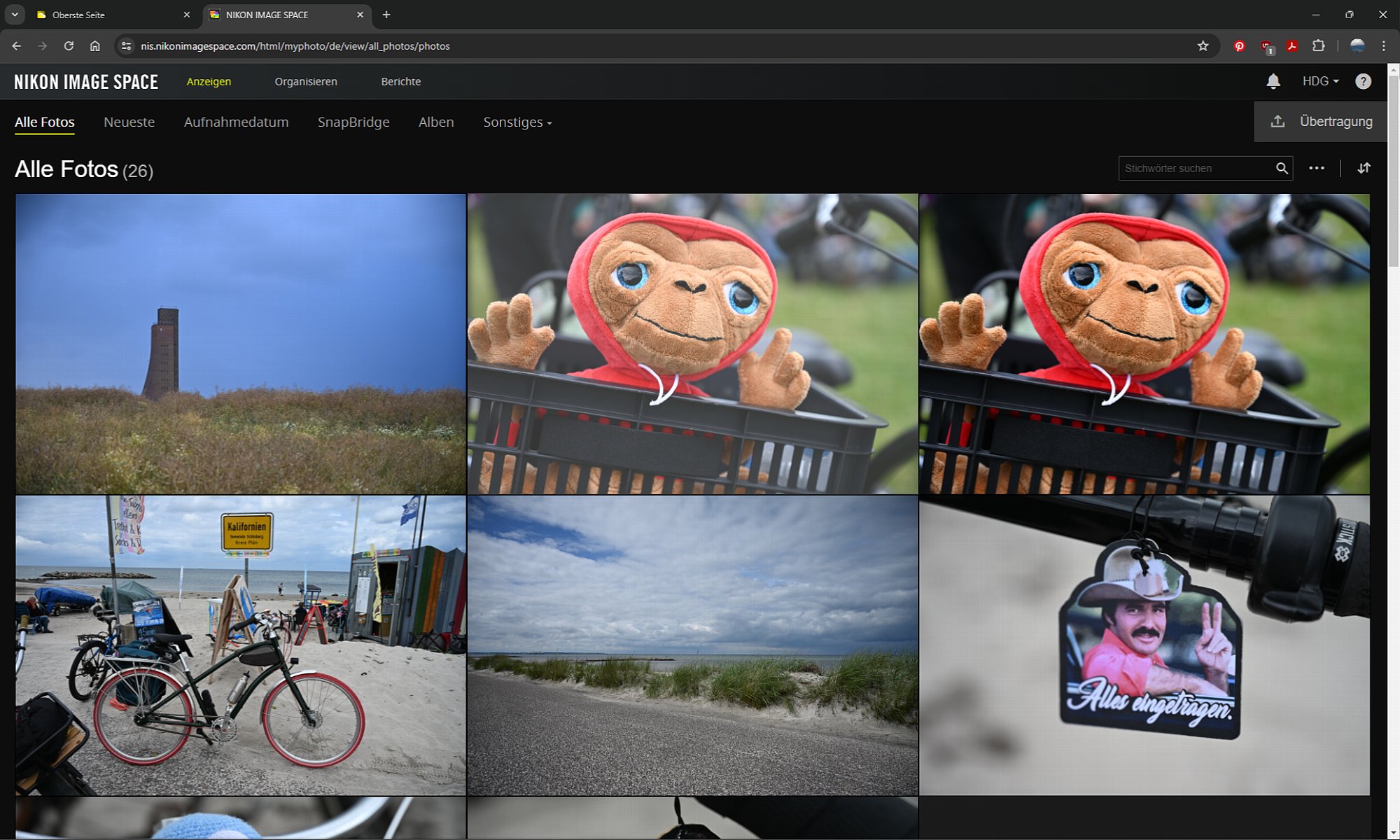This screenshot has width=1400, height=840.
Task: Click the help question mark icon
Action: pyautogui.click(x=1362, y=81)
